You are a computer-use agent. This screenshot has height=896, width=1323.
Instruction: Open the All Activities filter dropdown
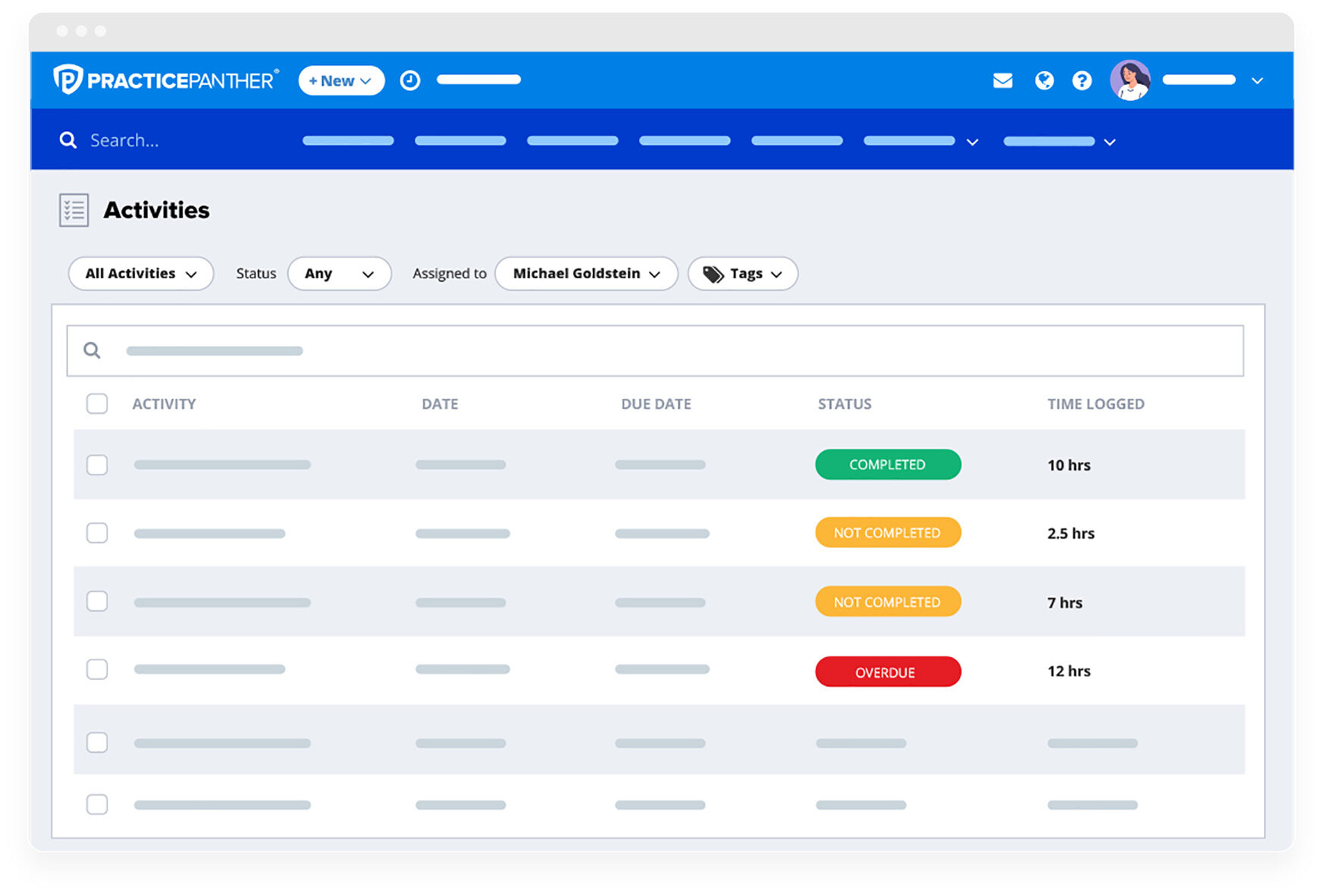140,274
